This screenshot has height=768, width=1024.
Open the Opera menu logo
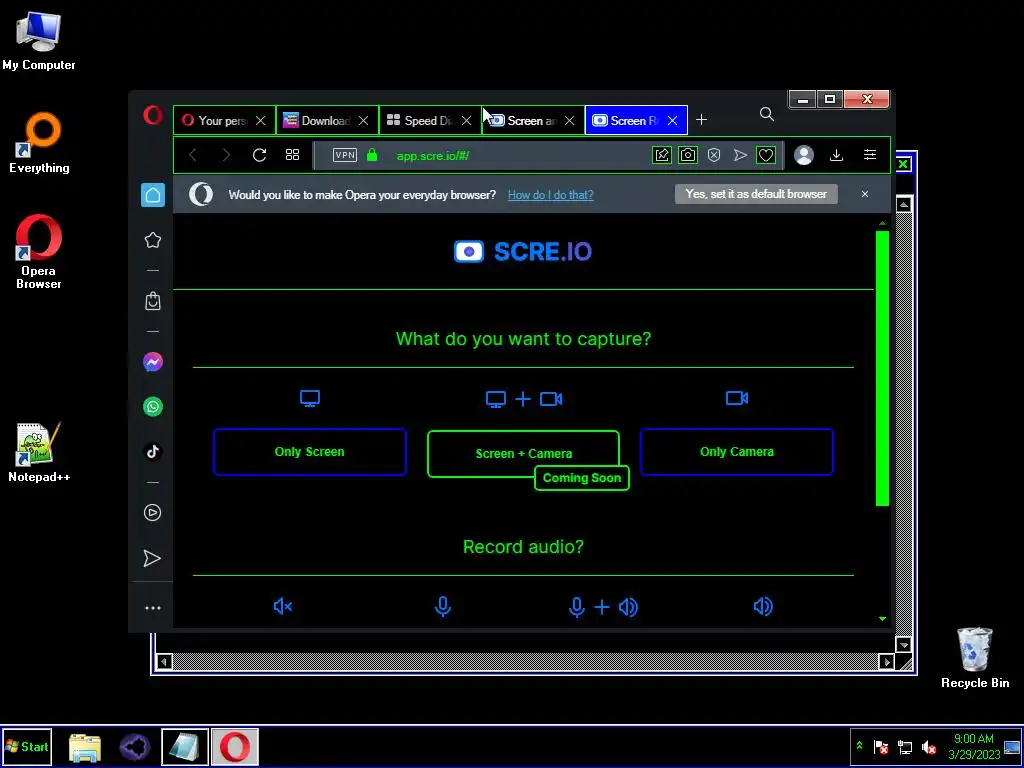(x=153, y=116)
